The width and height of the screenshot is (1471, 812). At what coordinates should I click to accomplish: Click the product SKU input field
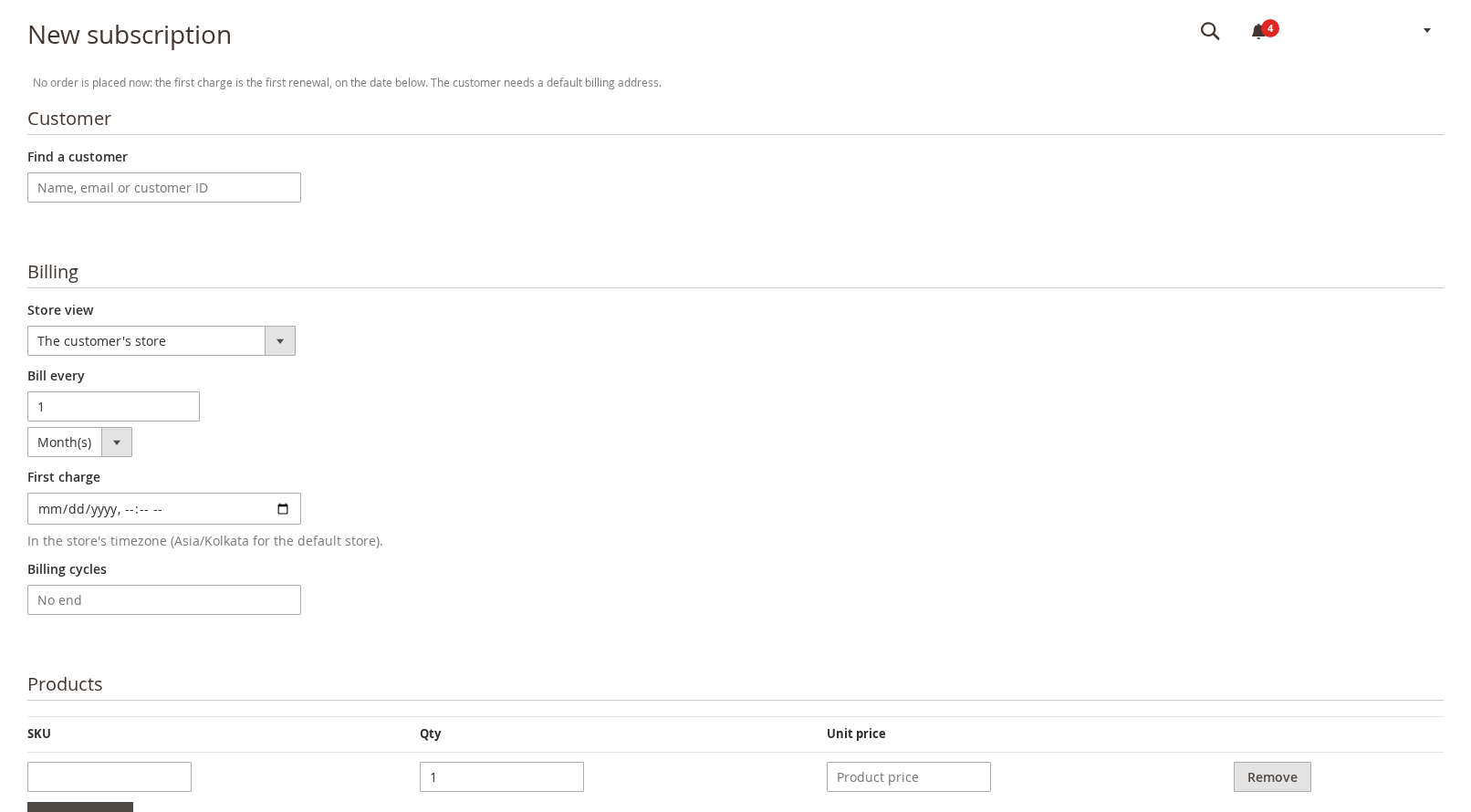point(110,777)
